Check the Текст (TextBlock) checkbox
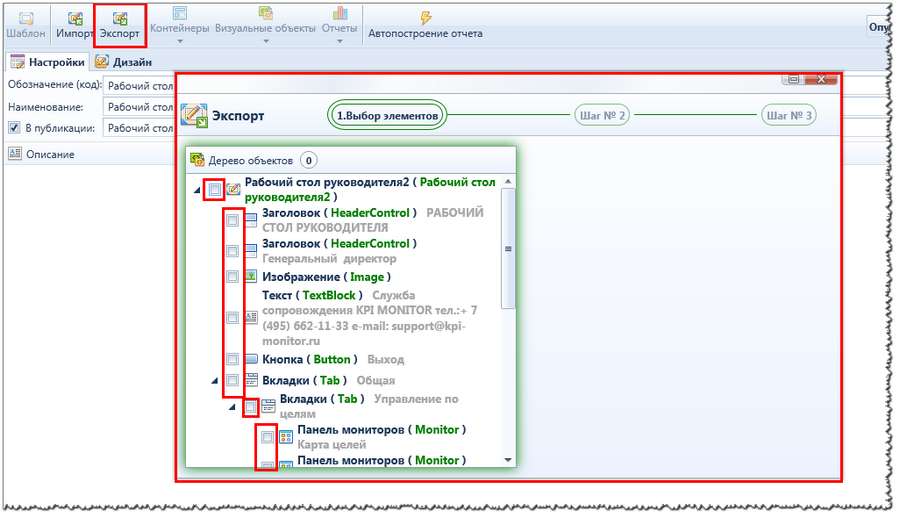Viewport: 900px width, 518px height. tap(232, 318)
